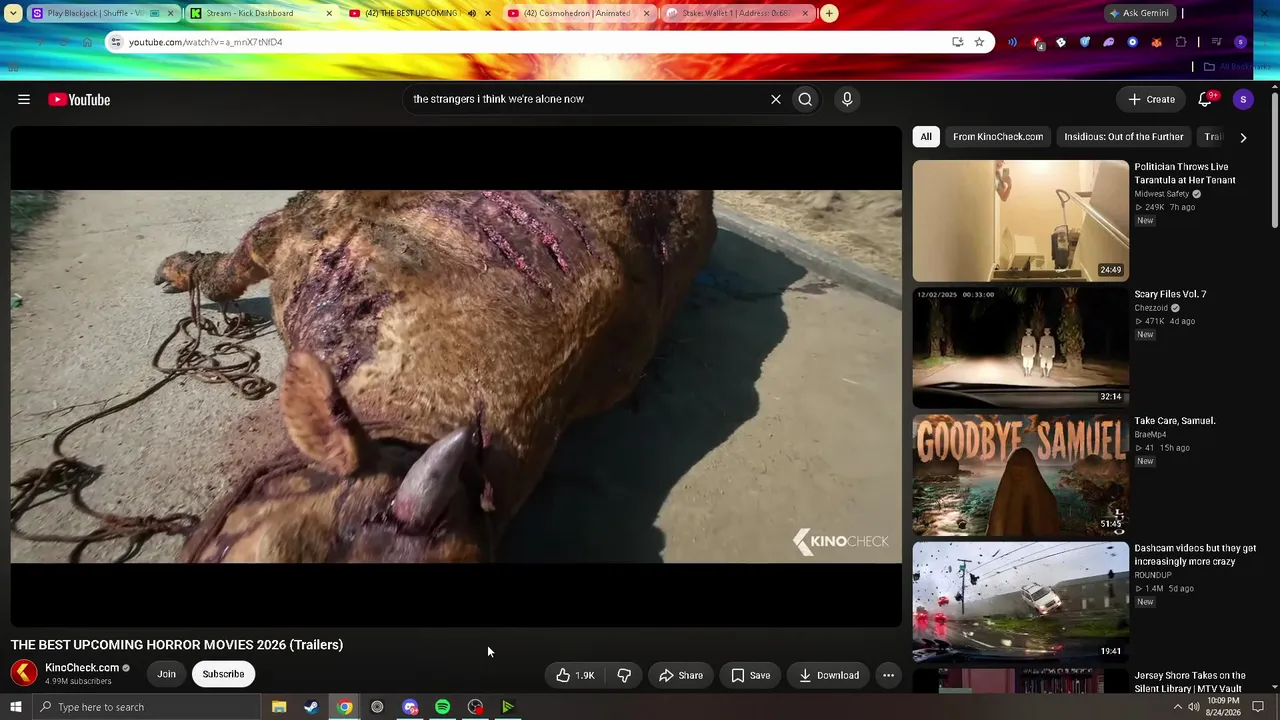Click the Ask Gemini button
Image resolution: width=1280 pixels, height=720 pixels.
1138,13
